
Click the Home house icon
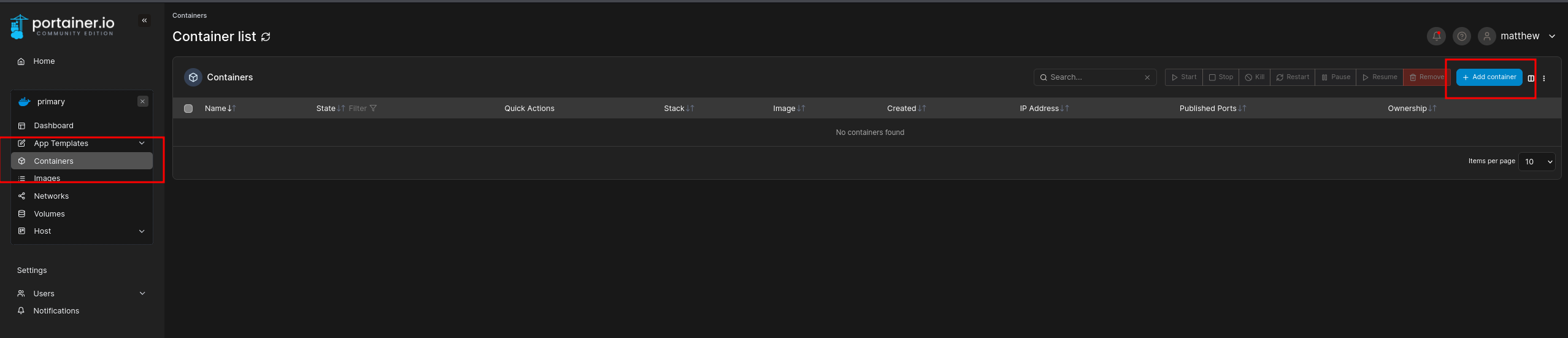click(x=21, y=61)
